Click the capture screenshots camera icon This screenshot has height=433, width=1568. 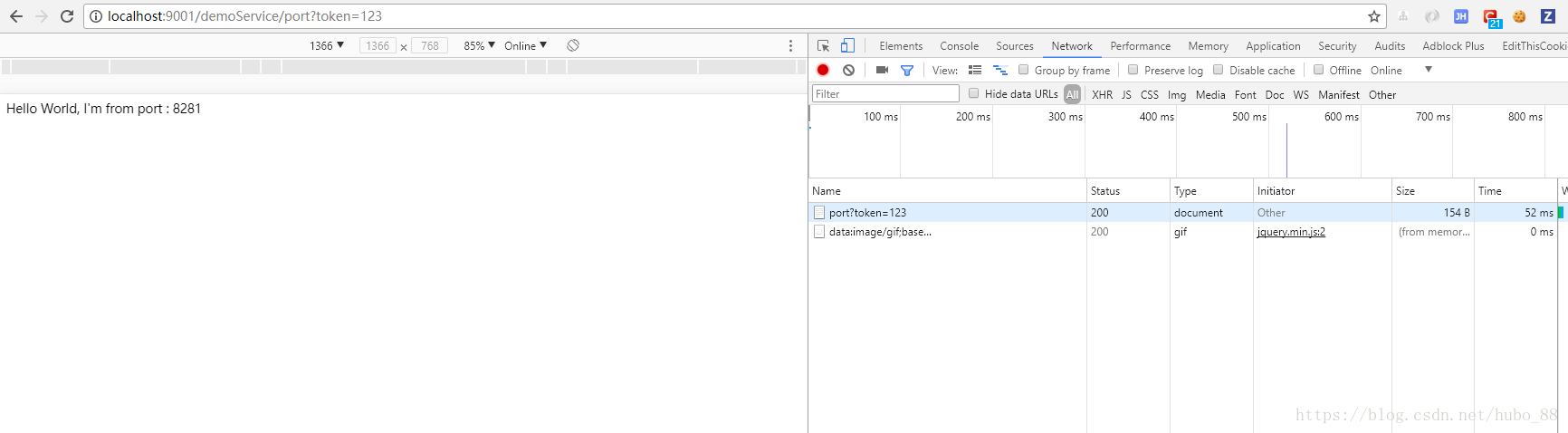[882, 70]
